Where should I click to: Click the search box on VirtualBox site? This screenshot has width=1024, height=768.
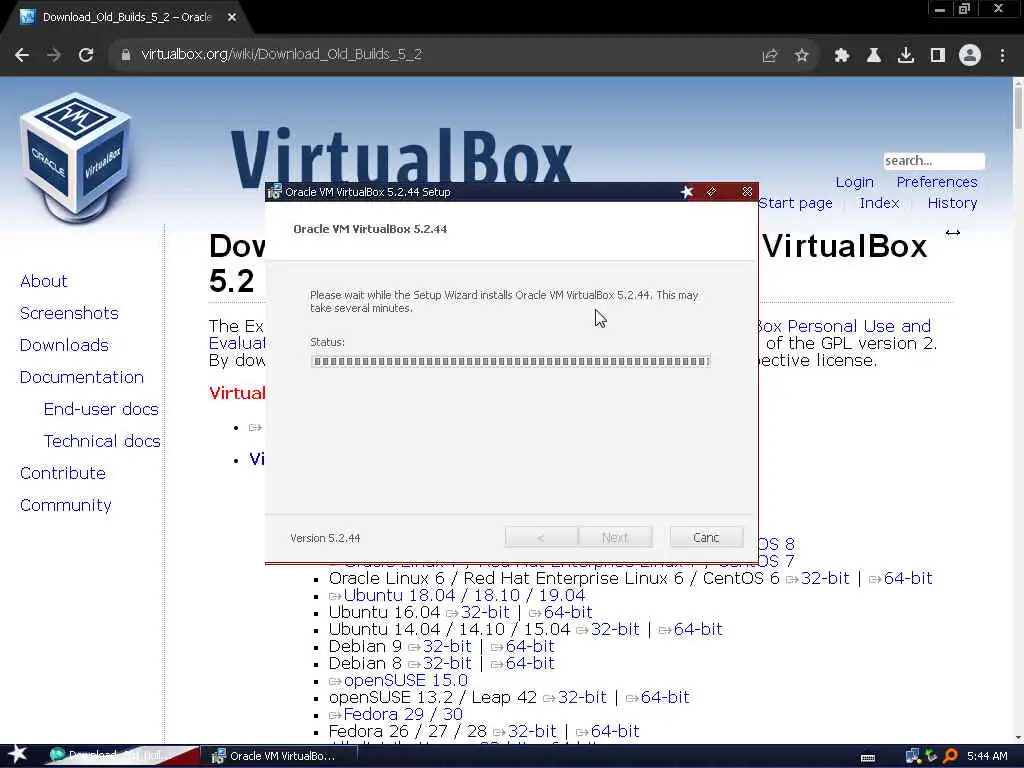click(x=934, y=161)
